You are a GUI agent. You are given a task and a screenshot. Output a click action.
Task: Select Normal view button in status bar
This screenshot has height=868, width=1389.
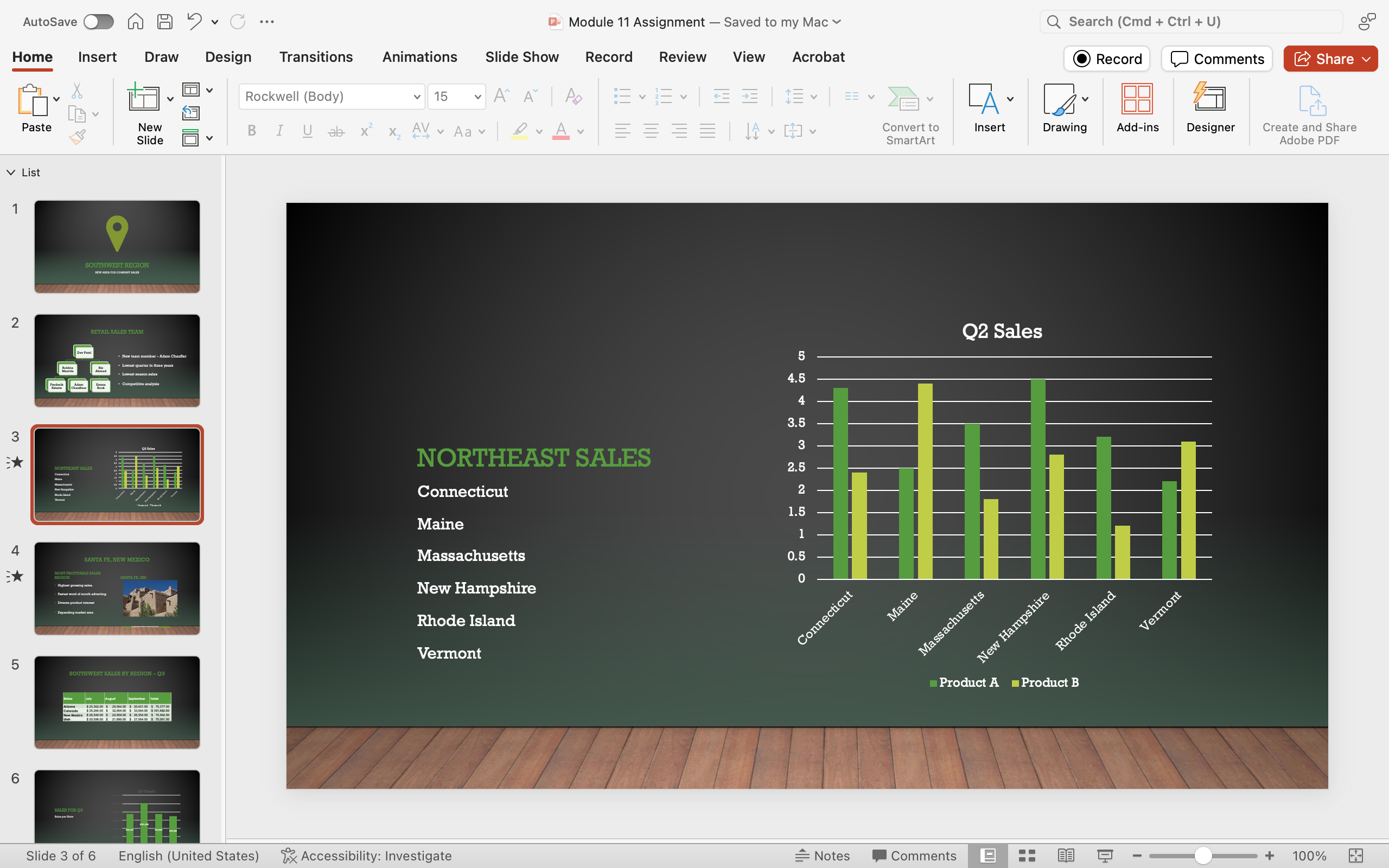988,856
